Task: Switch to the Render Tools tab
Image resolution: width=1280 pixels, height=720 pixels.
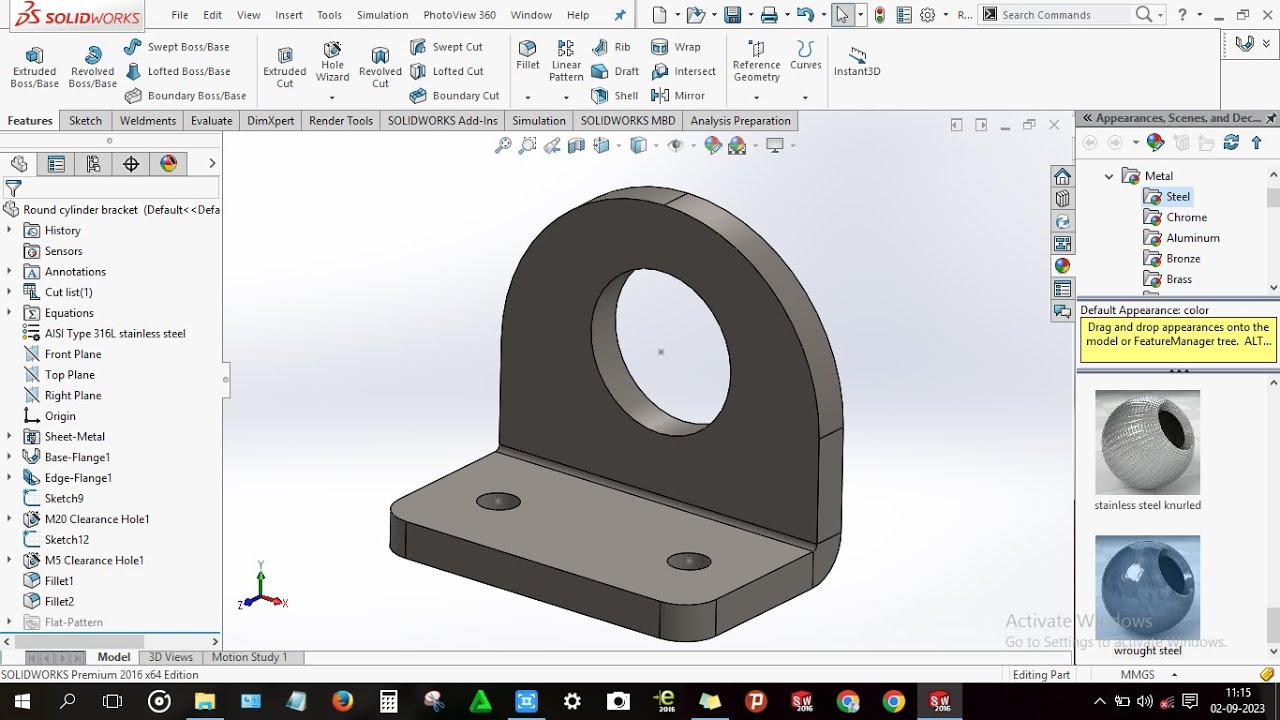Action: coord(341,121)
